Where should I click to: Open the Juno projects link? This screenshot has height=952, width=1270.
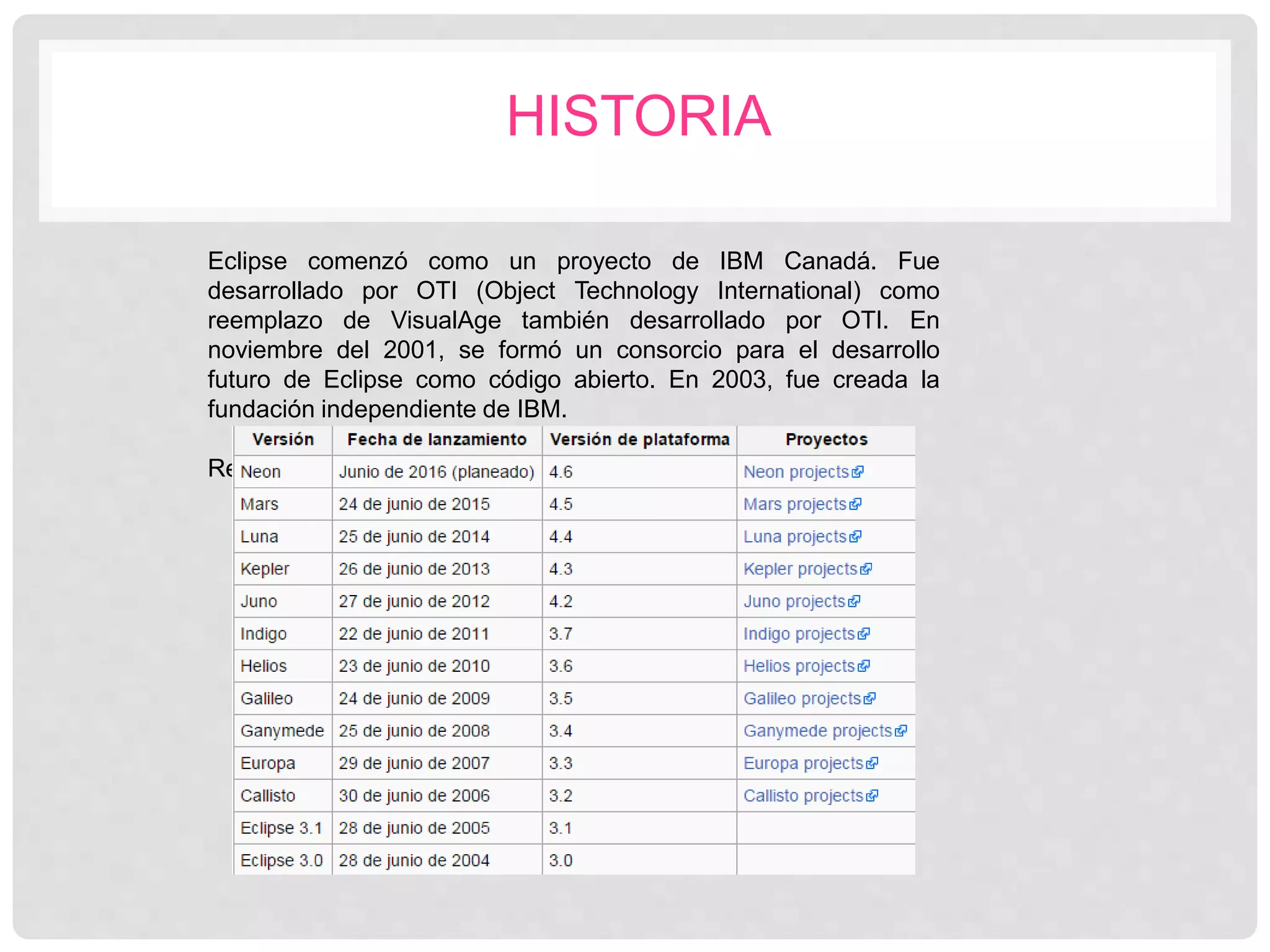pyautogui.click(x=801, y=602)
